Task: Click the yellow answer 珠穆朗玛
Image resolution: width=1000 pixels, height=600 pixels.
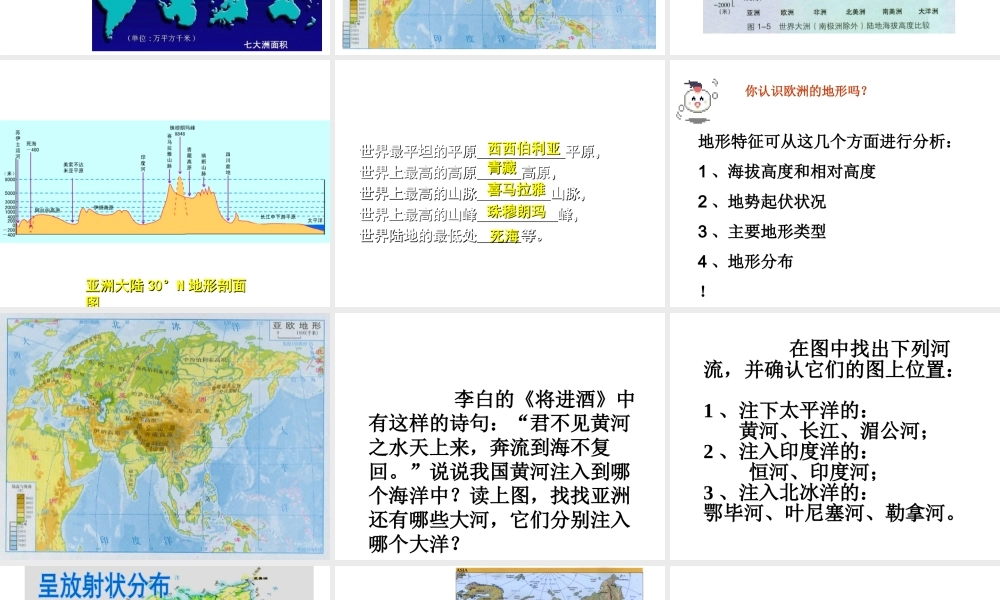Action: pyautogui.click(x=517, y=212)
